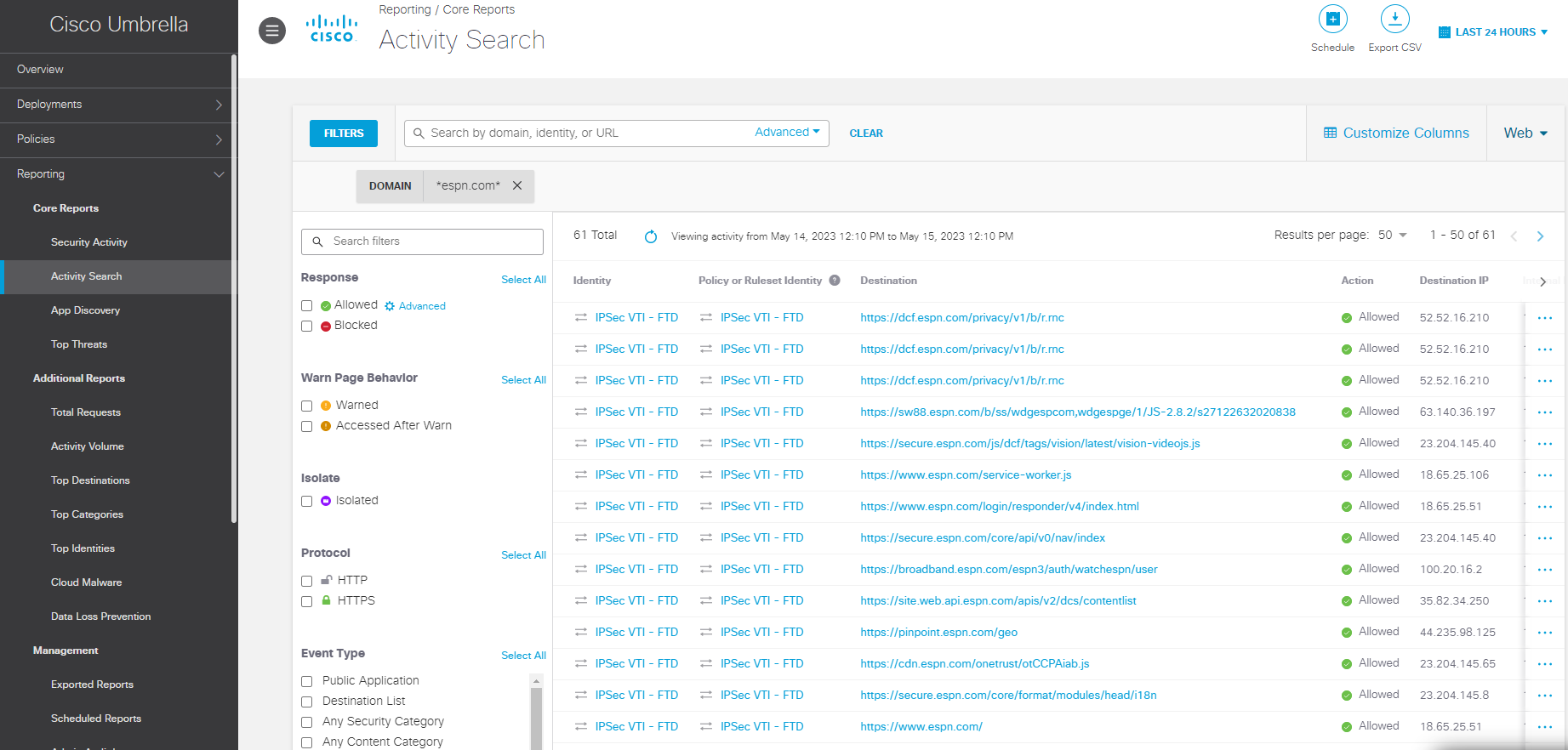Open the hamburger navigation menu
Viewport: 1568px width, 750px height.
(x=272, y=31)
